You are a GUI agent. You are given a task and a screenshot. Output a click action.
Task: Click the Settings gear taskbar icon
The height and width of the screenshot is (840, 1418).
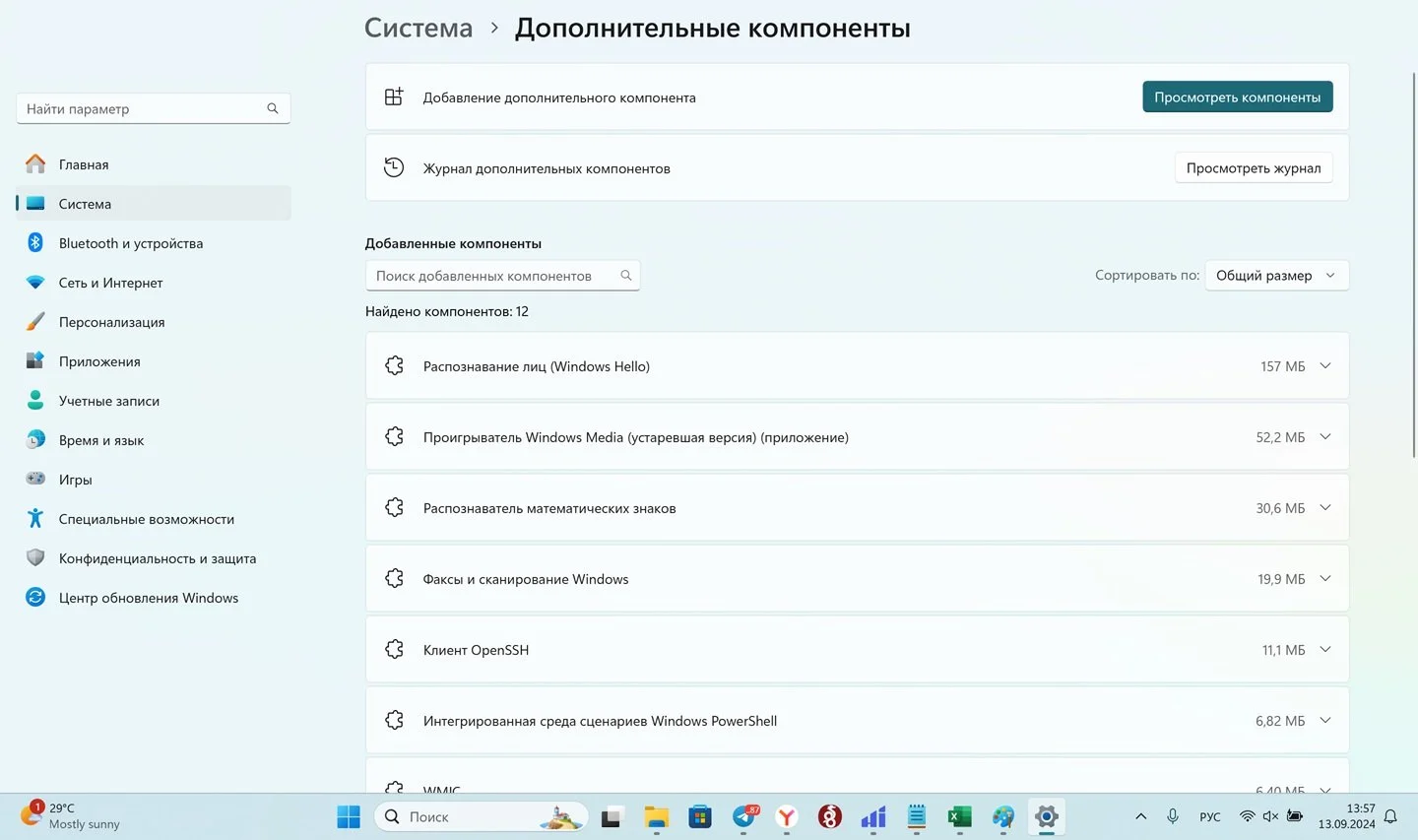[1047, 816]
